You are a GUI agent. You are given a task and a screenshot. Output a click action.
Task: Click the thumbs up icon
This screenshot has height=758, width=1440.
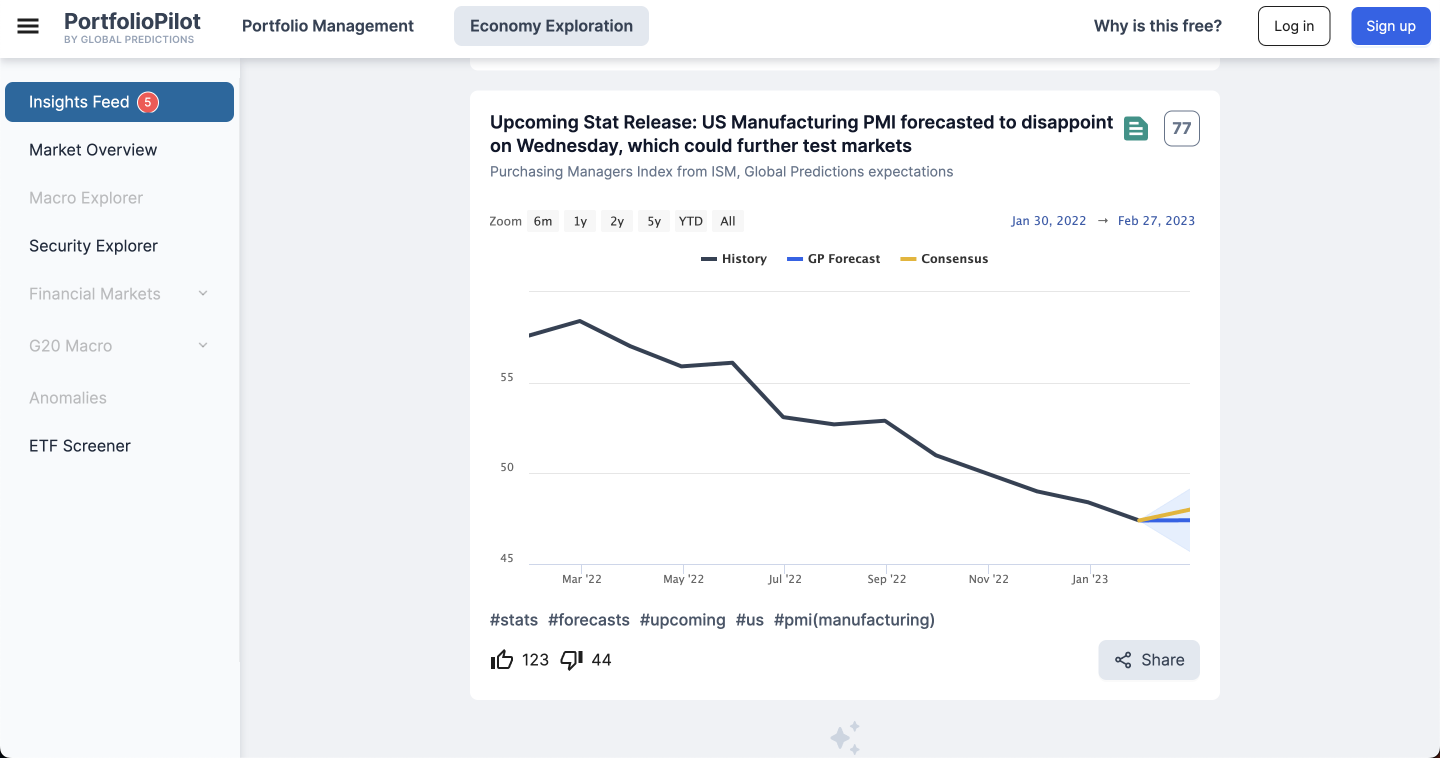pos(502,660)
